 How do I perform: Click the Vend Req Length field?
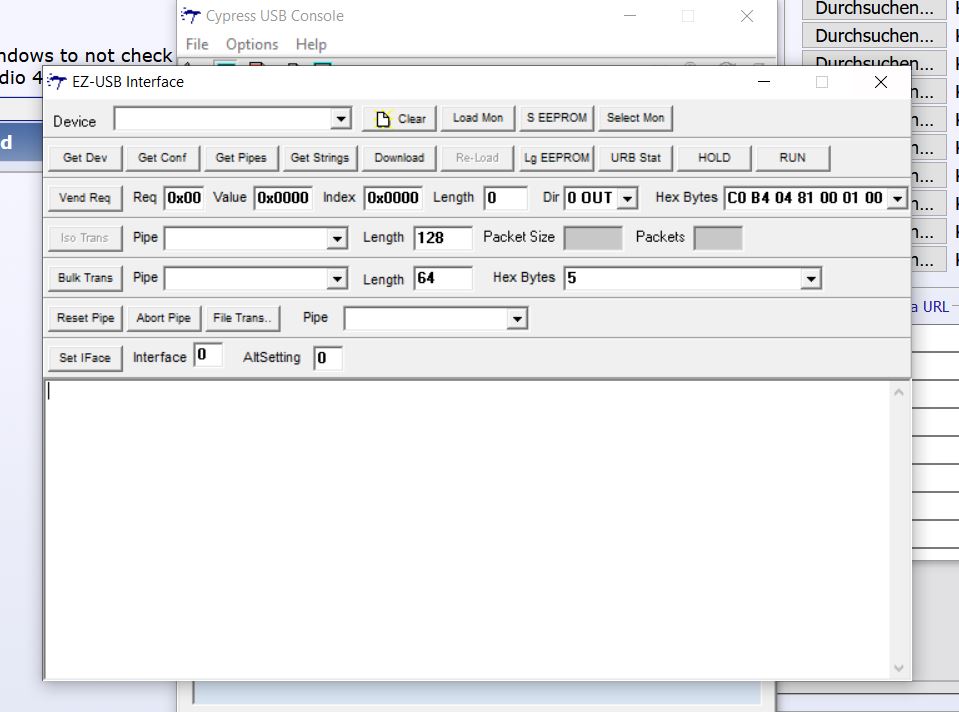[505, 198]
